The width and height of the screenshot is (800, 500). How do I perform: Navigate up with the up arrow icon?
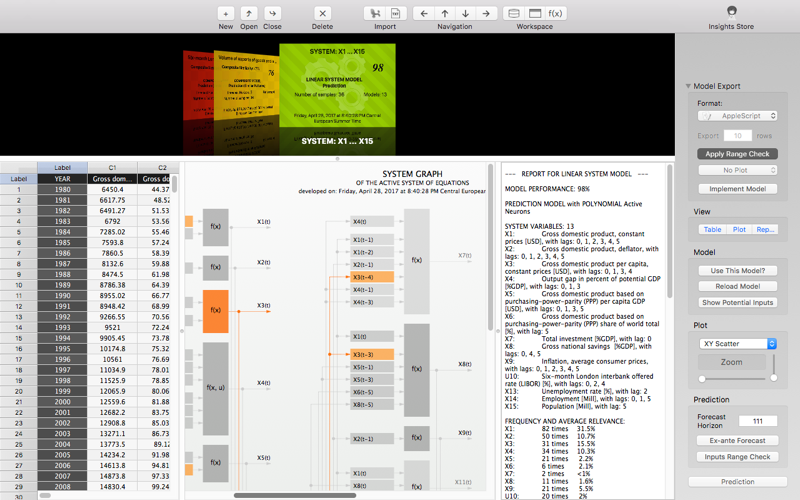tap(444, 14)
